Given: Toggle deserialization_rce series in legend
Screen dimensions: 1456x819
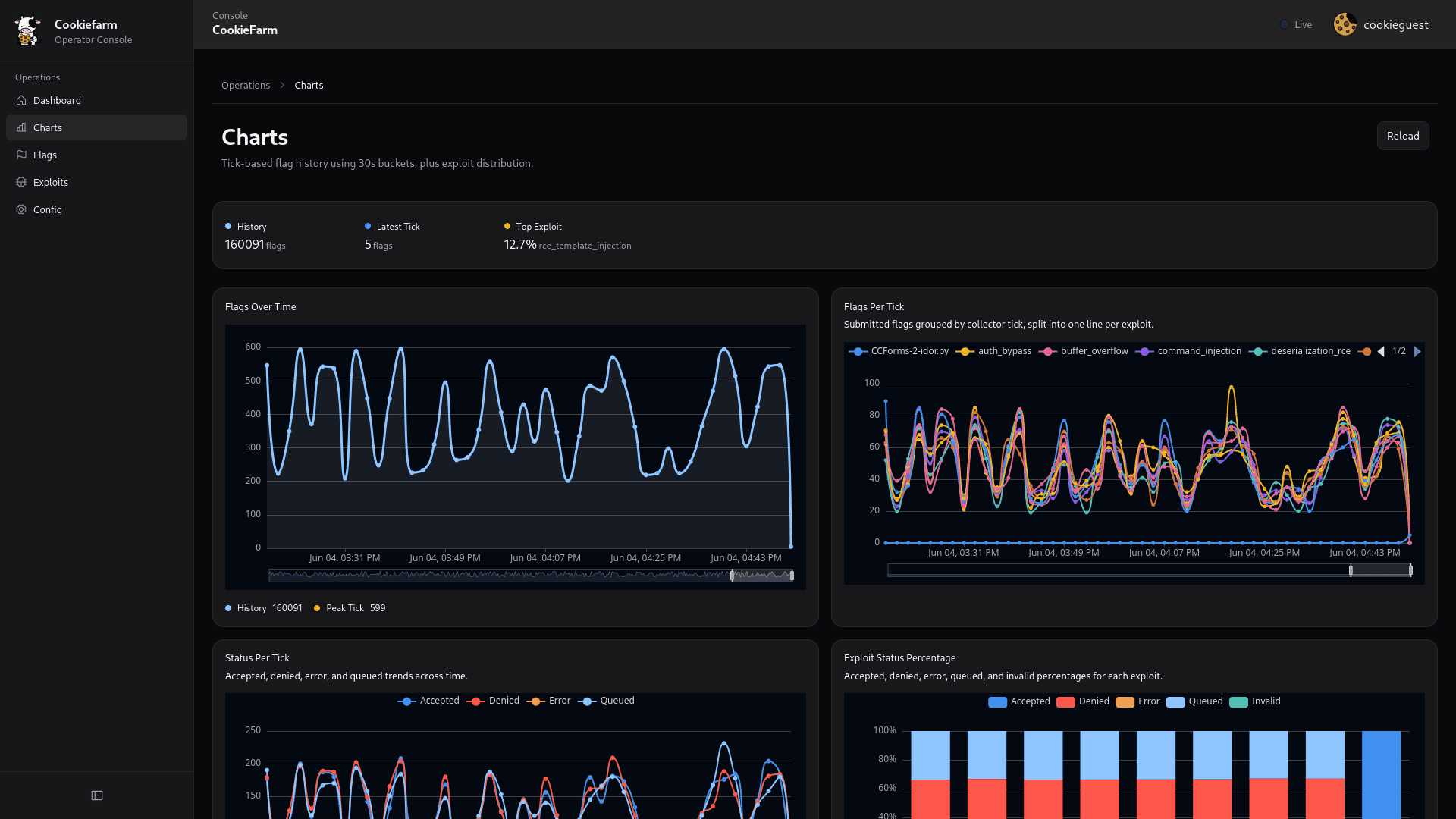Looking at the screenshot, I should [1300, 351].
